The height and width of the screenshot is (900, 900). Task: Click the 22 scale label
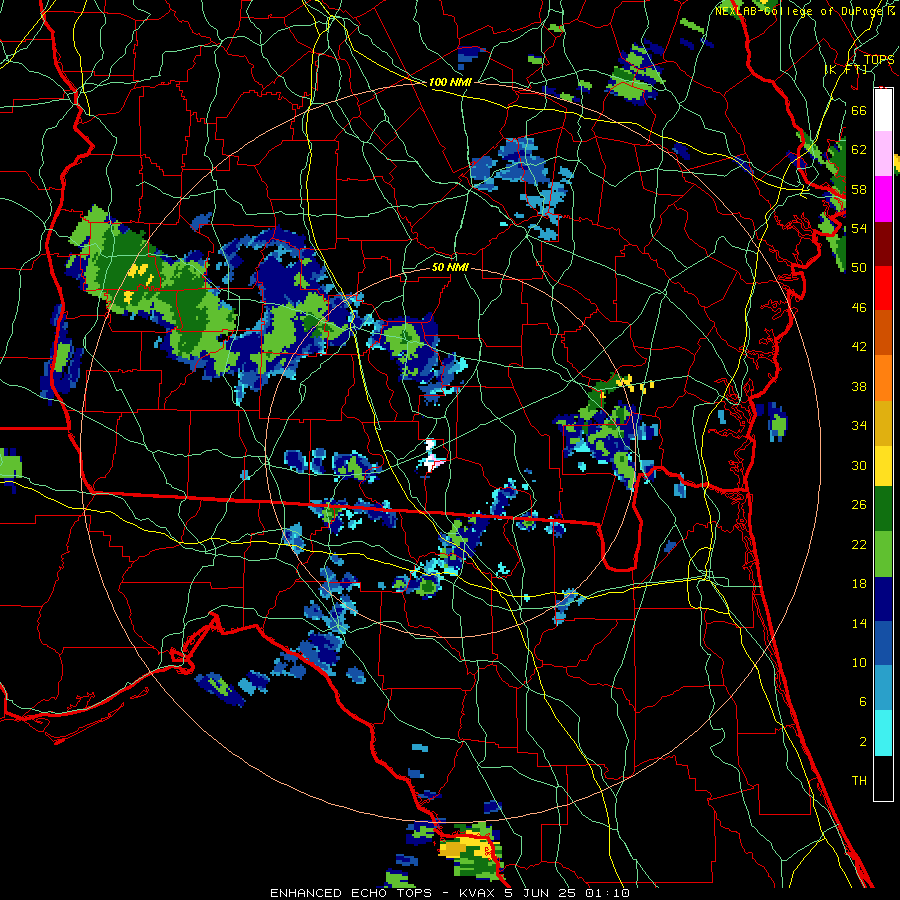point(859,545)
